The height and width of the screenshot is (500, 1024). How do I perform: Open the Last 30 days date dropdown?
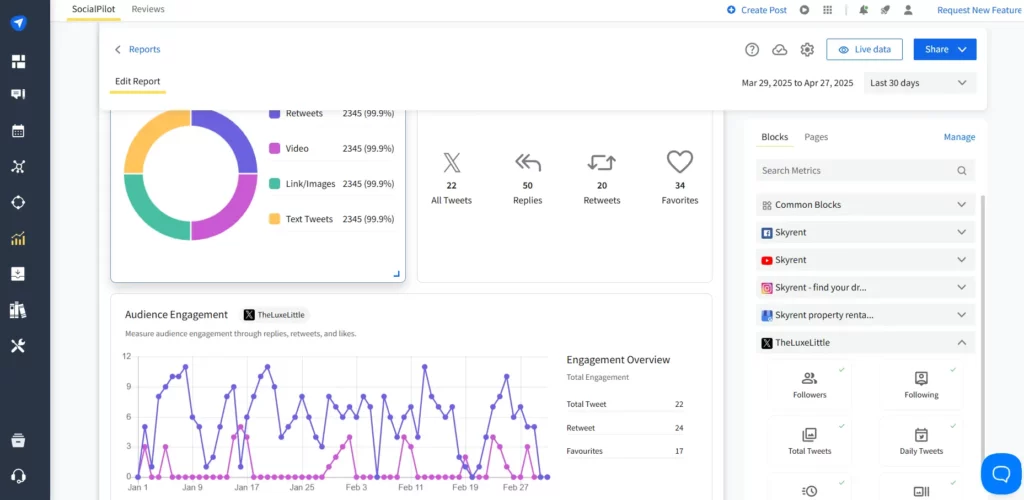[920, 83]
